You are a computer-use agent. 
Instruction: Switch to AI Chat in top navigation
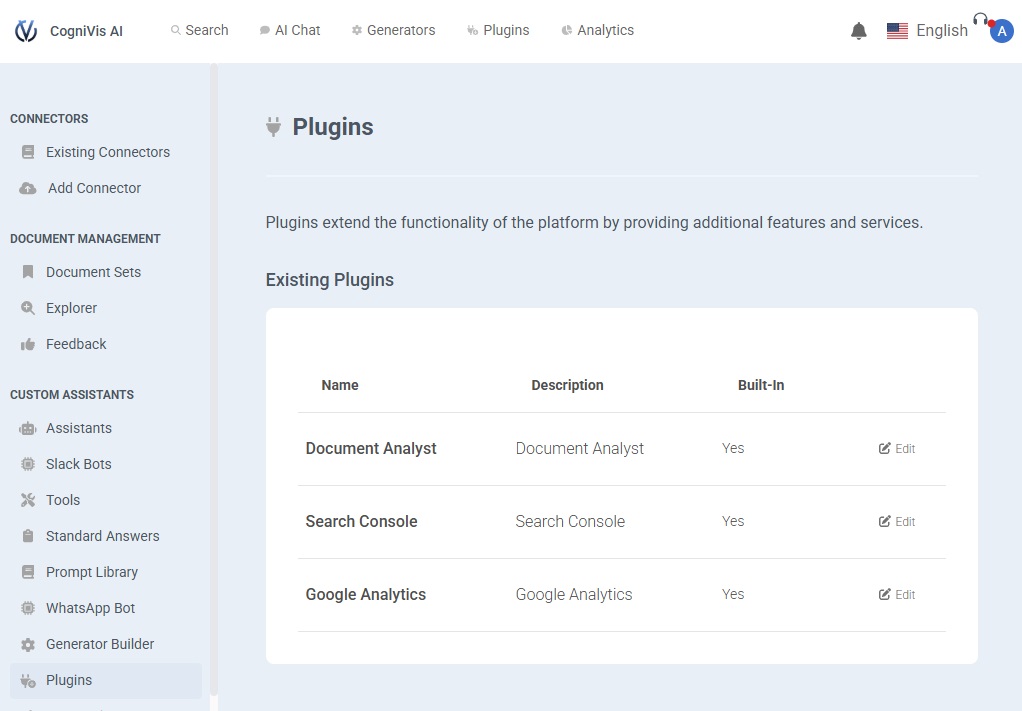tap(289, 30)
